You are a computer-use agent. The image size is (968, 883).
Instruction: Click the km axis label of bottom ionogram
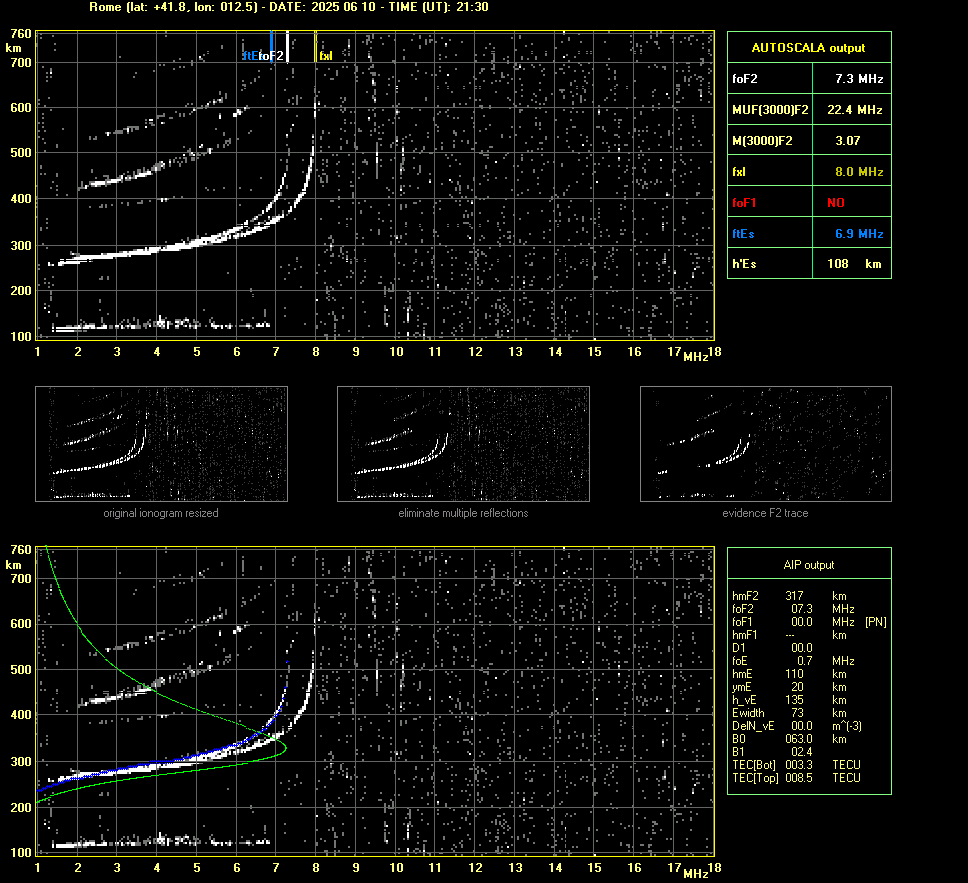pyautogui.click(x=13, y=564)
